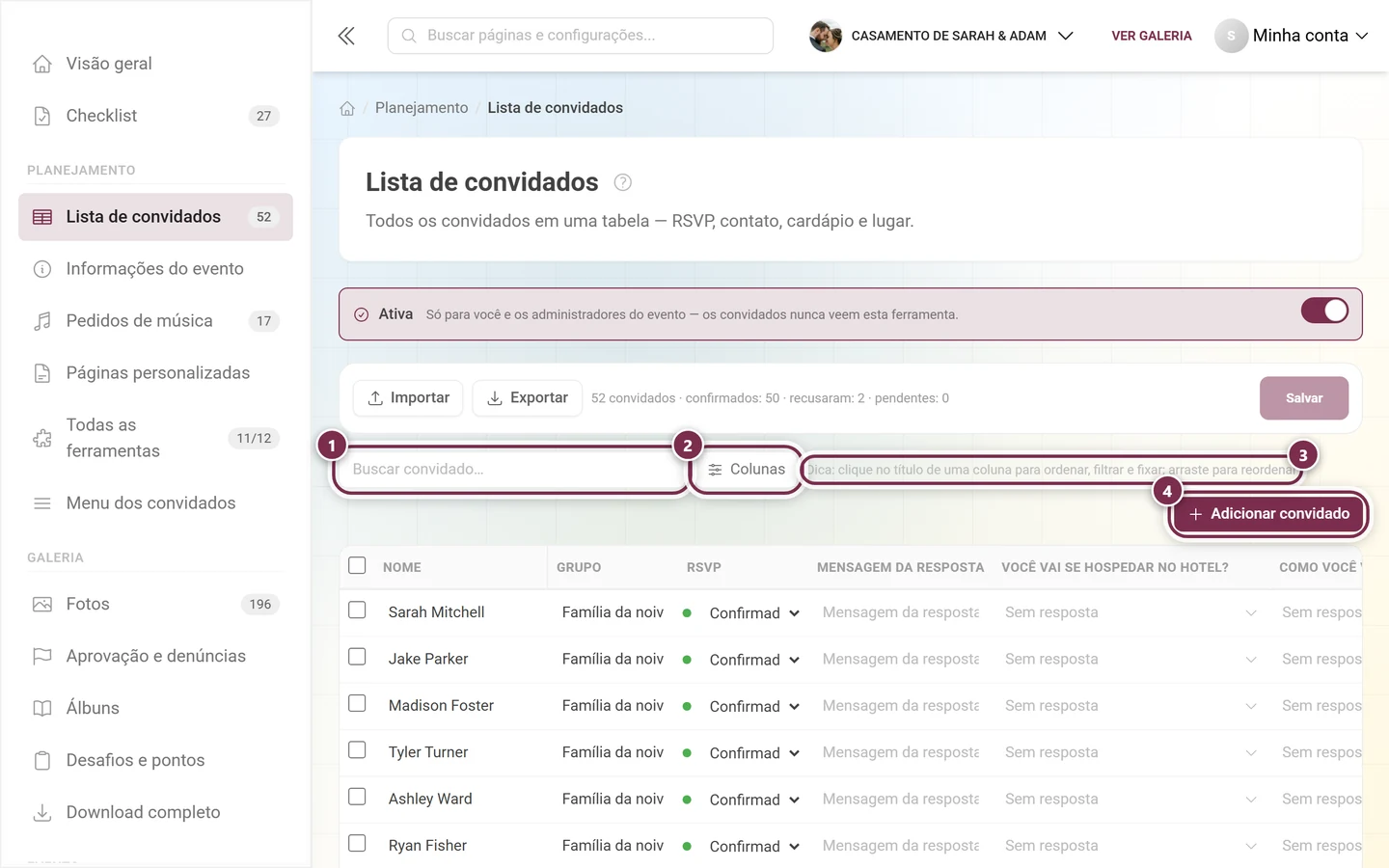Open the Colunas settings button
This screenshot has width=1389, height=868.
point(747,470)
